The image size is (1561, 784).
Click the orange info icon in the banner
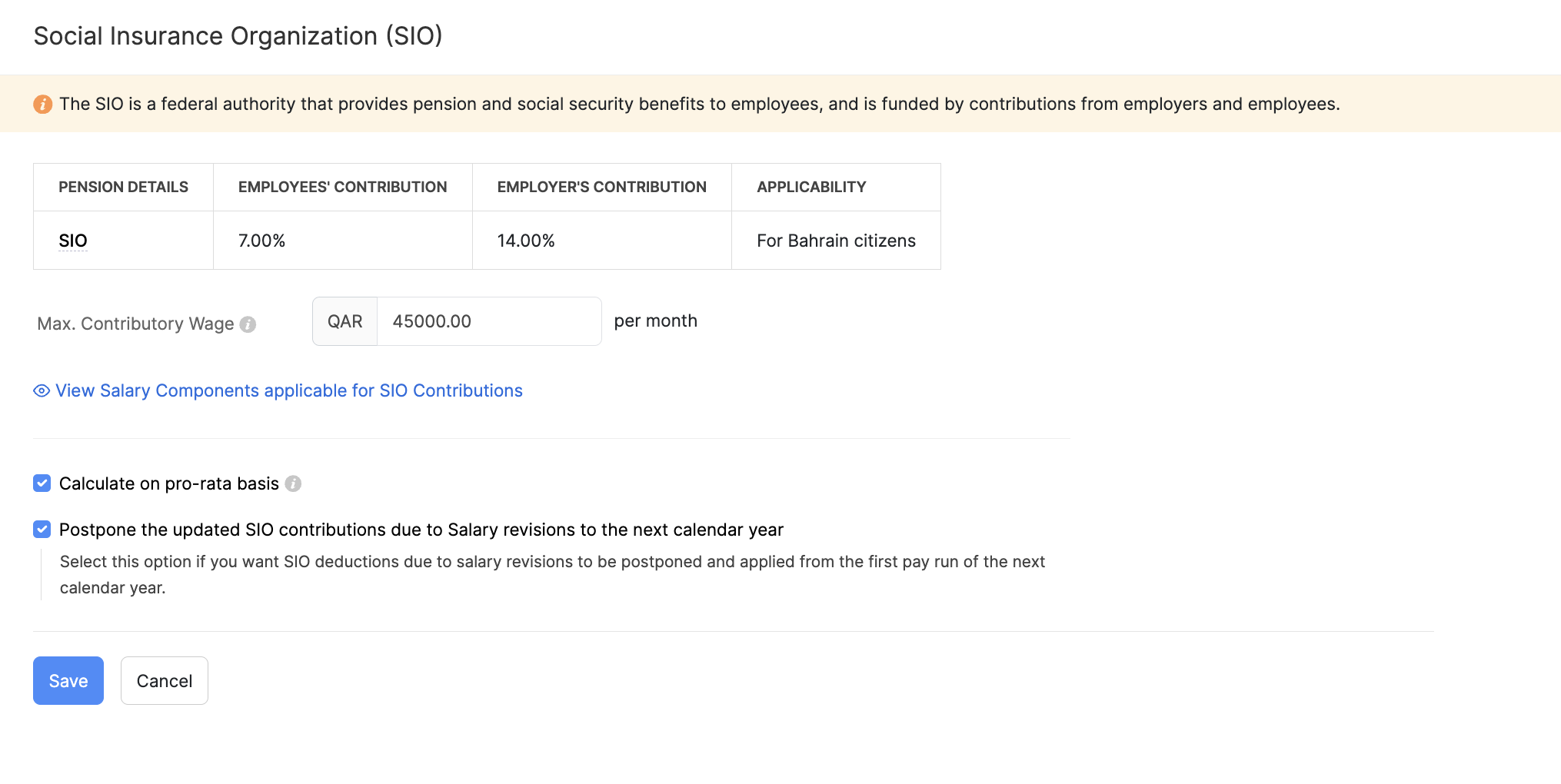point(42,104)
